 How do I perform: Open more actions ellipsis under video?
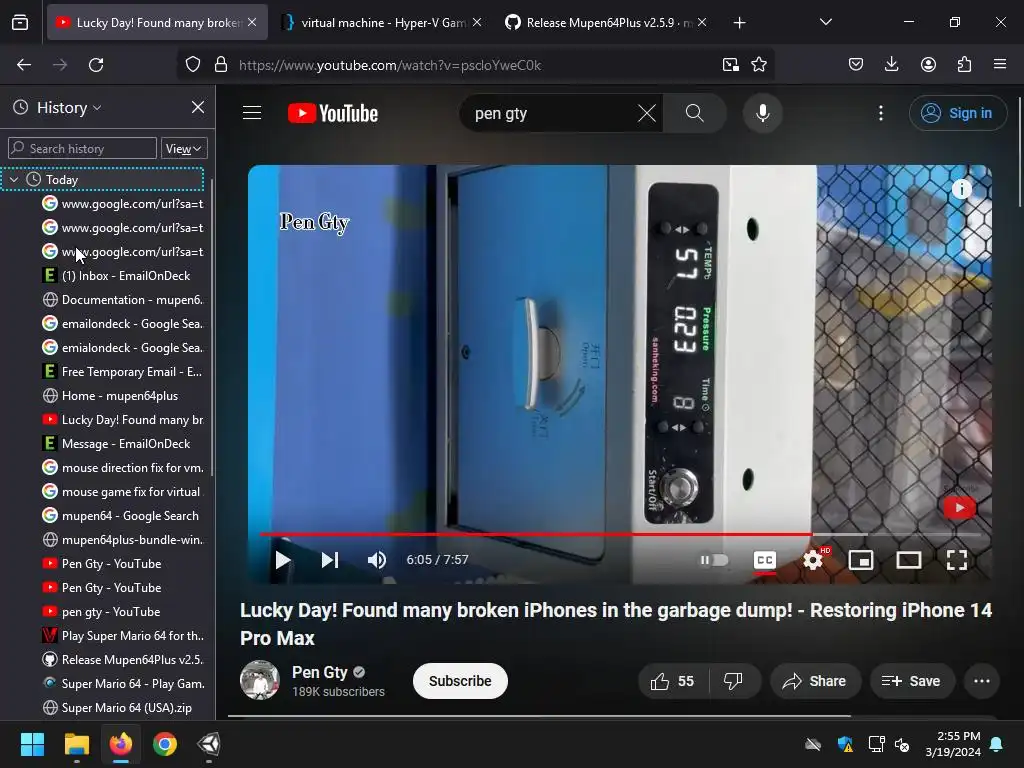(x=982, y=681)
